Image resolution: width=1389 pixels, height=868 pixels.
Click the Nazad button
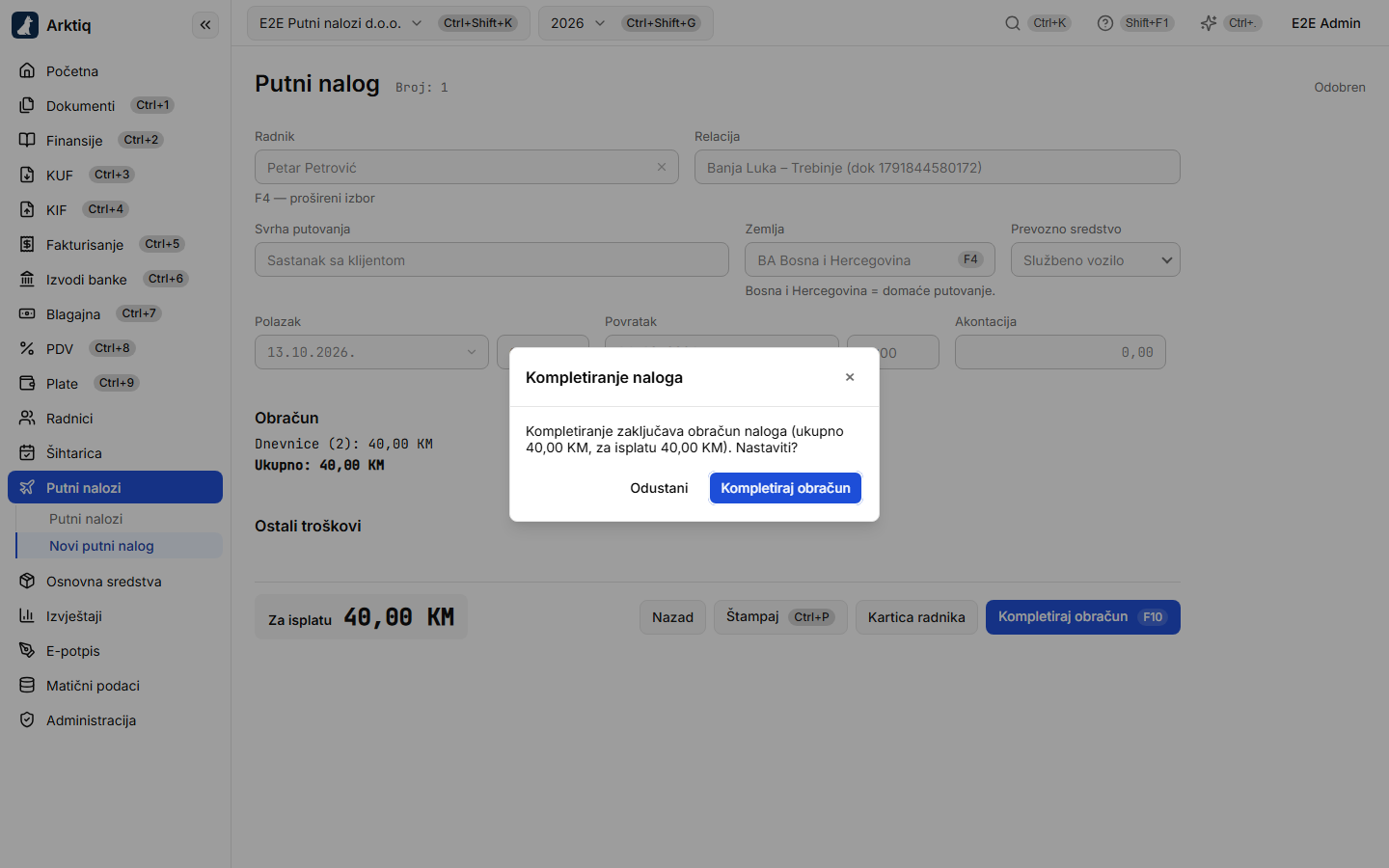672,617
